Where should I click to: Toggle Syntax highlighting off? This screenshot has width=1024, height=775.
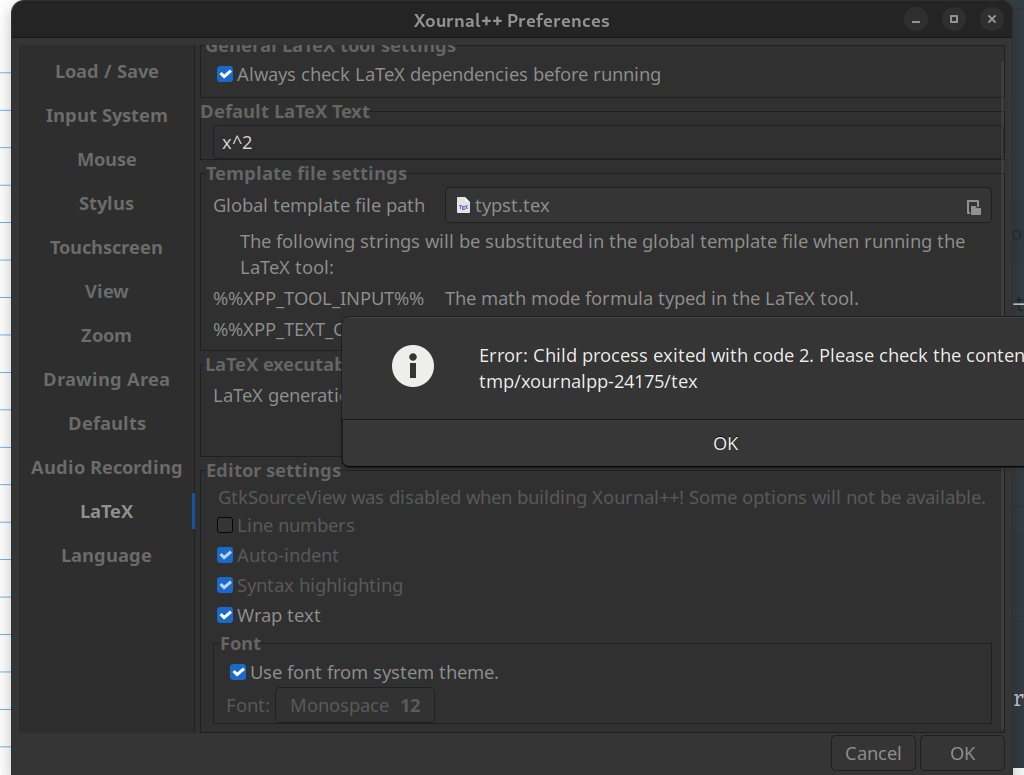tap(224, 585)
